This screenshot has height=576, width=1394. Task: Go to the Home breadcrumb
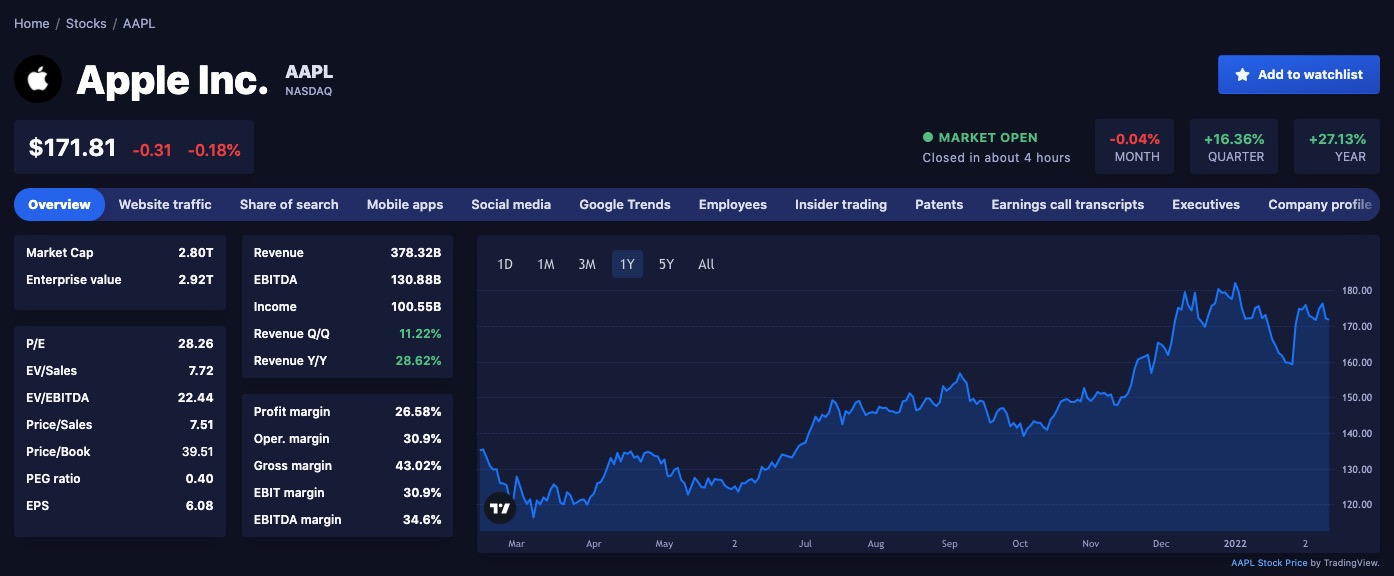pyautogui.click(x=32, y=23)
